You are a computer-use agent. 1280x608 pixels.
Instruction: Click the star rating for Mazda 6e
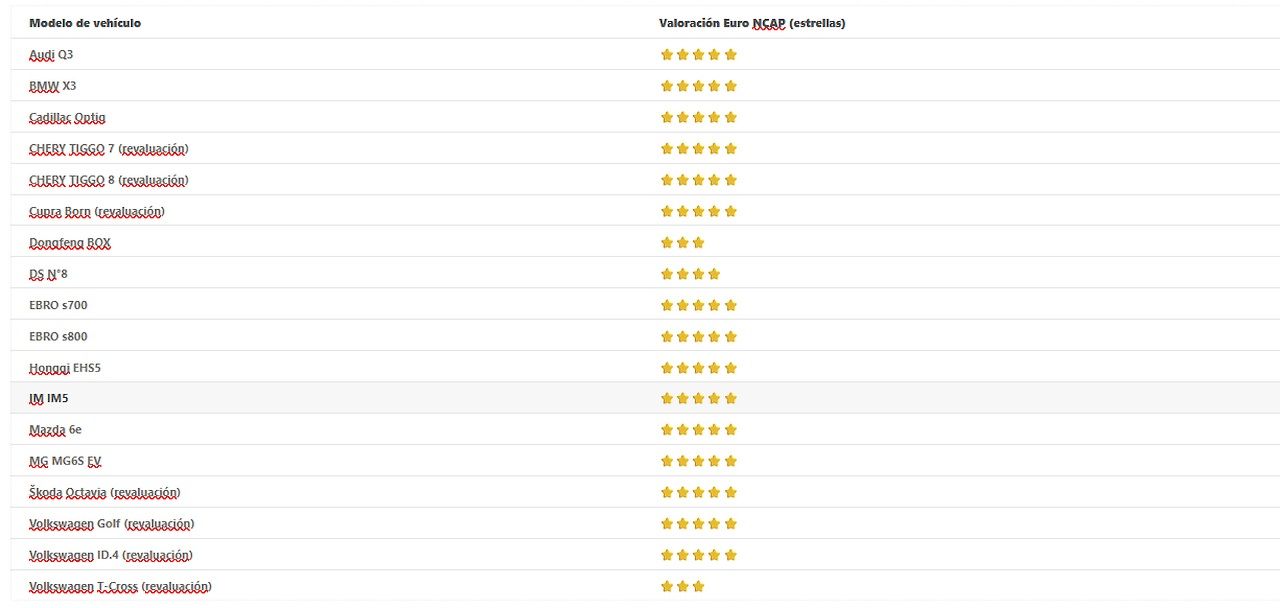(x=698, y=430)
